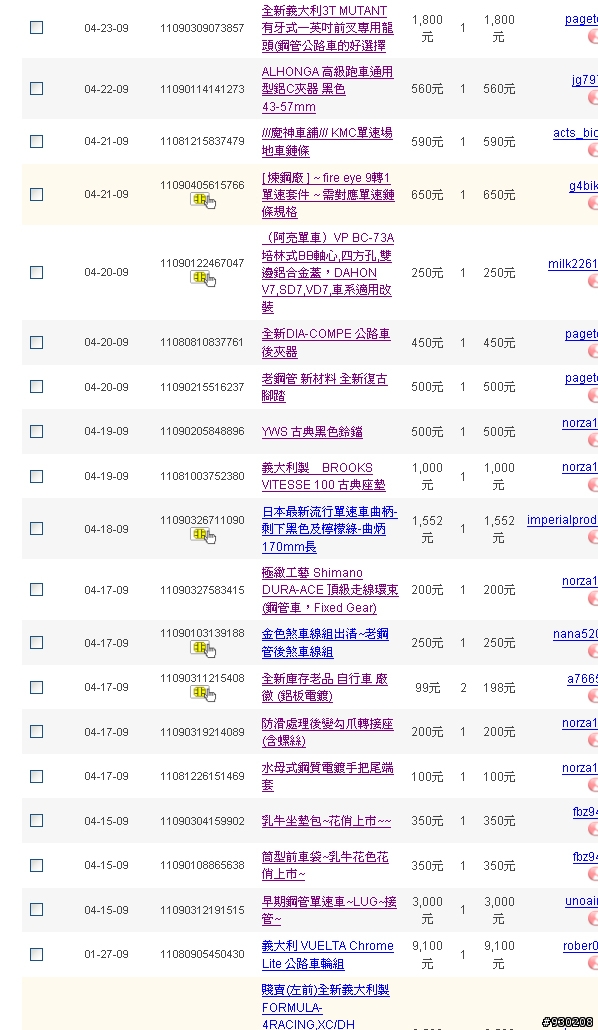Click order number 11080810837761
This screenshot has height=1030, width=598.
[x=202, y=342]
